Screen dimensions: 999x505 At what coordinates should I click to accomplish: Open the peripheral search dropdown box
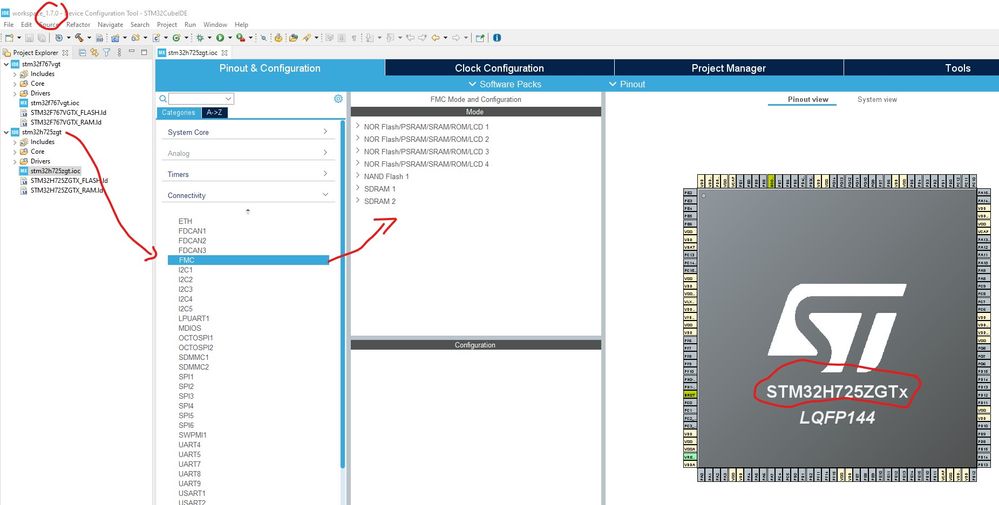click(x=201, y=99)
